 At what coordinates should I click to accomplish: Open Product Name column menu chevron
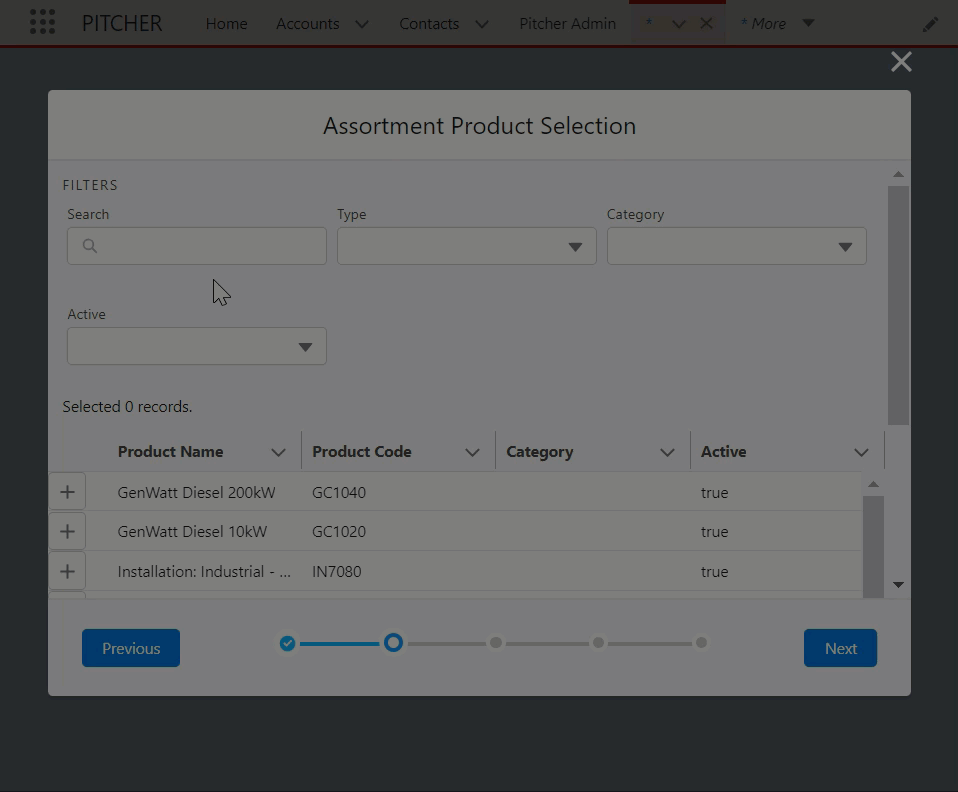(278, 452)
